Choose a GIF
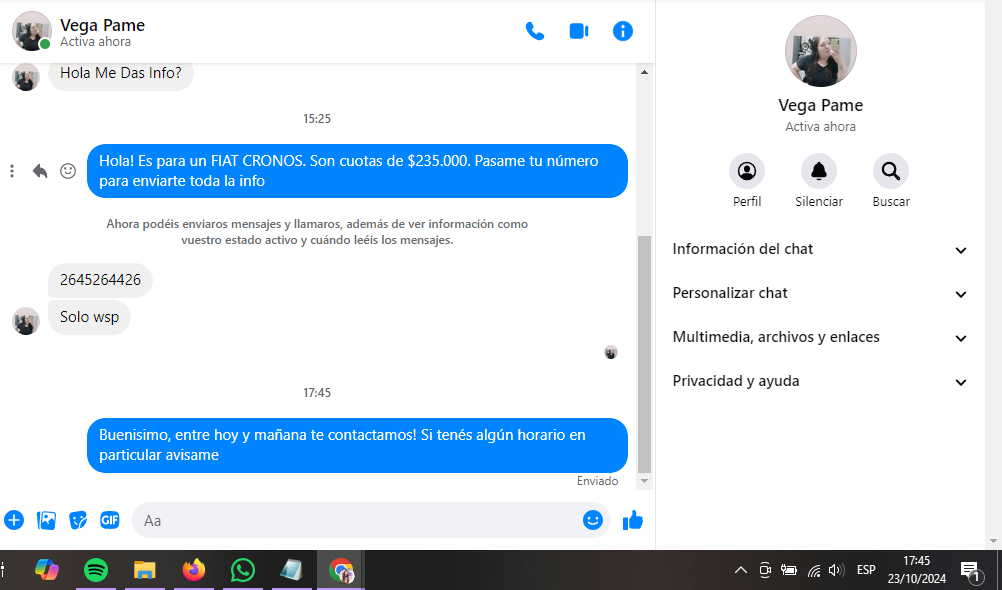Screen dimensions: 1002x590 pos(110,520)
